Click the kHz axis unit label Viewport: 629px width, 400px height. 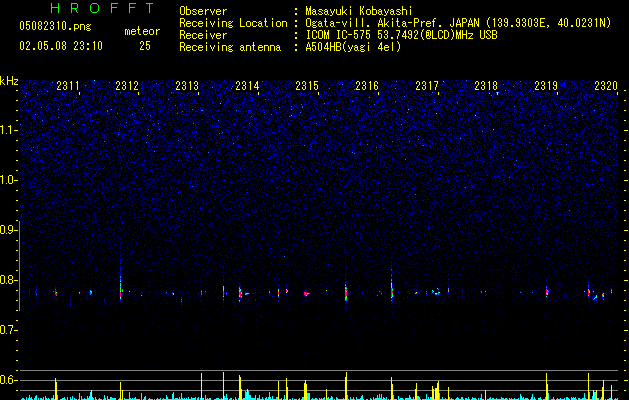click(9, 81)
